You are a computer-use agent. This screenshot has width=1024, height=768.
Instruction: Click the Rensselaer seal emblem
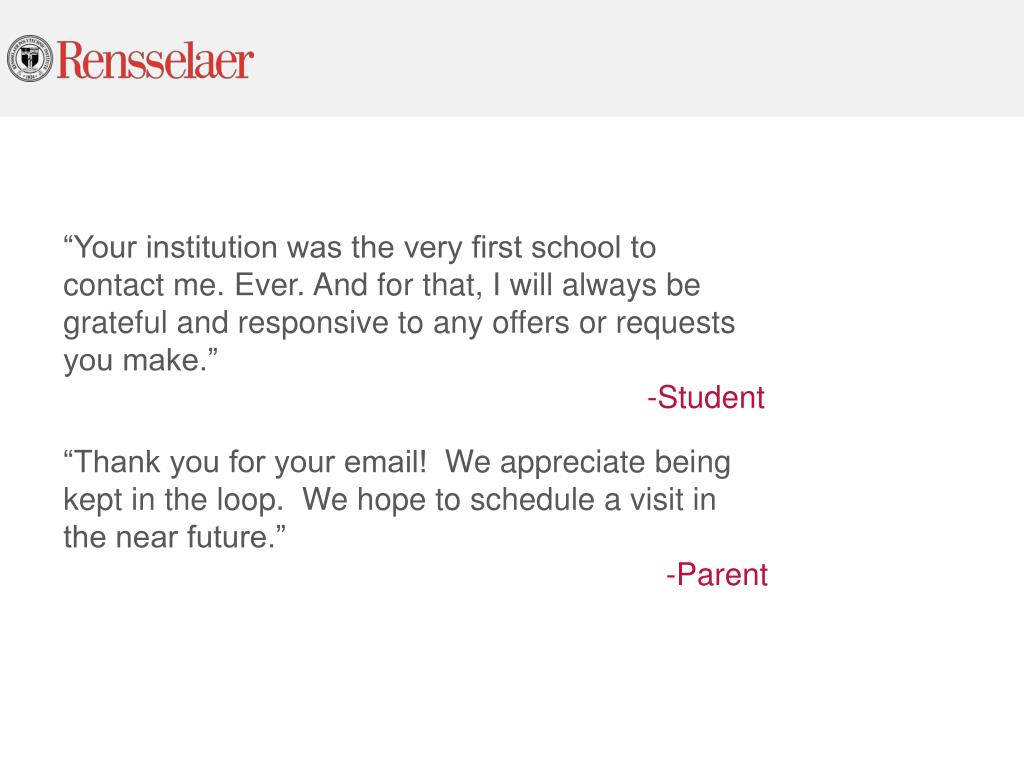pos(29,59)
